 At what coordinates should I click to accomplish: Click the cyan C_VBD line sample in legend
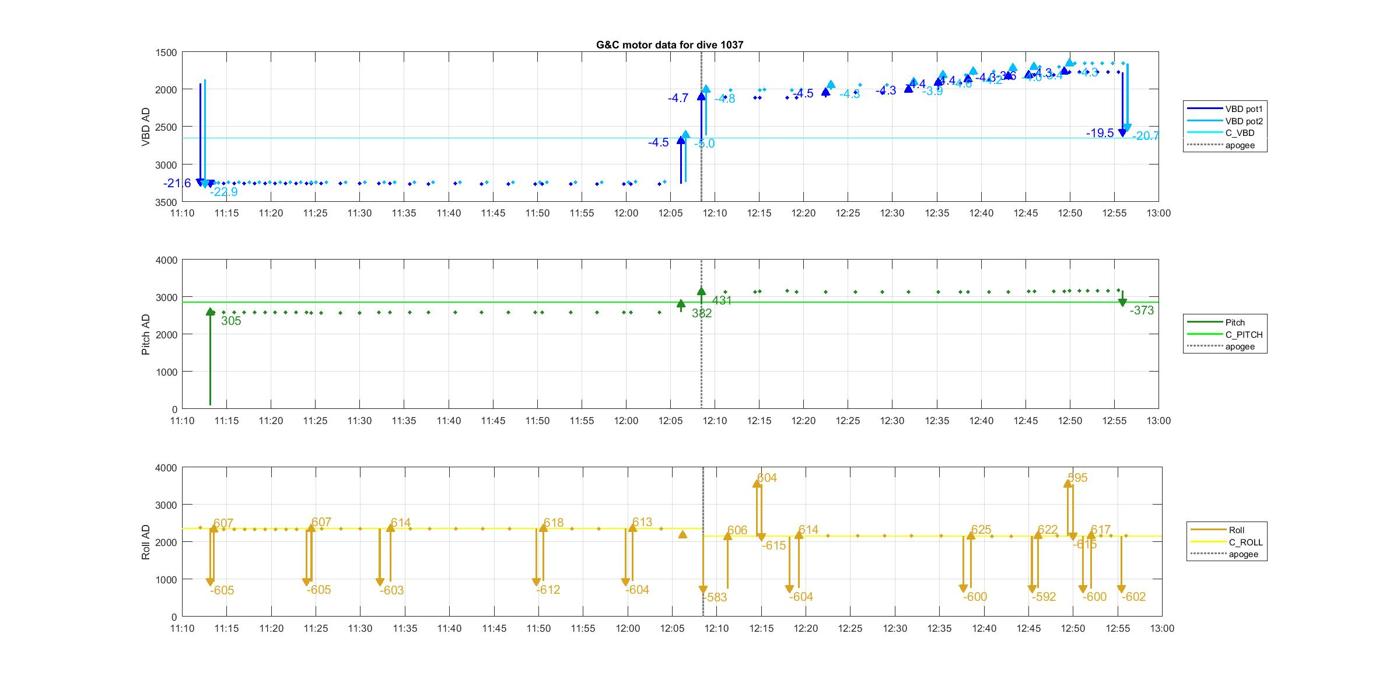click(x=1204, y=133)
